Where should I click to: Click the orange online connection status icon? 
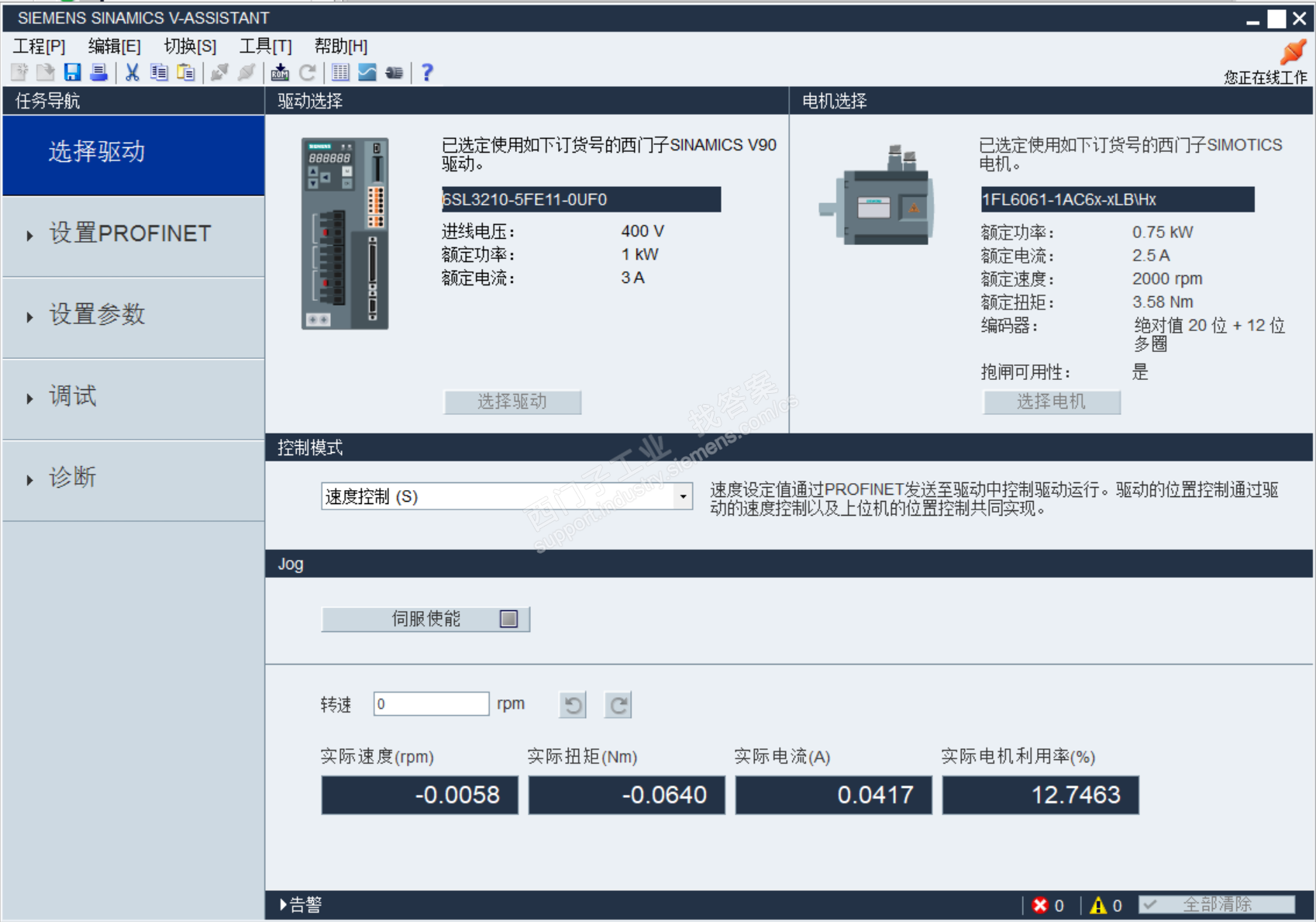(1293, 52)
